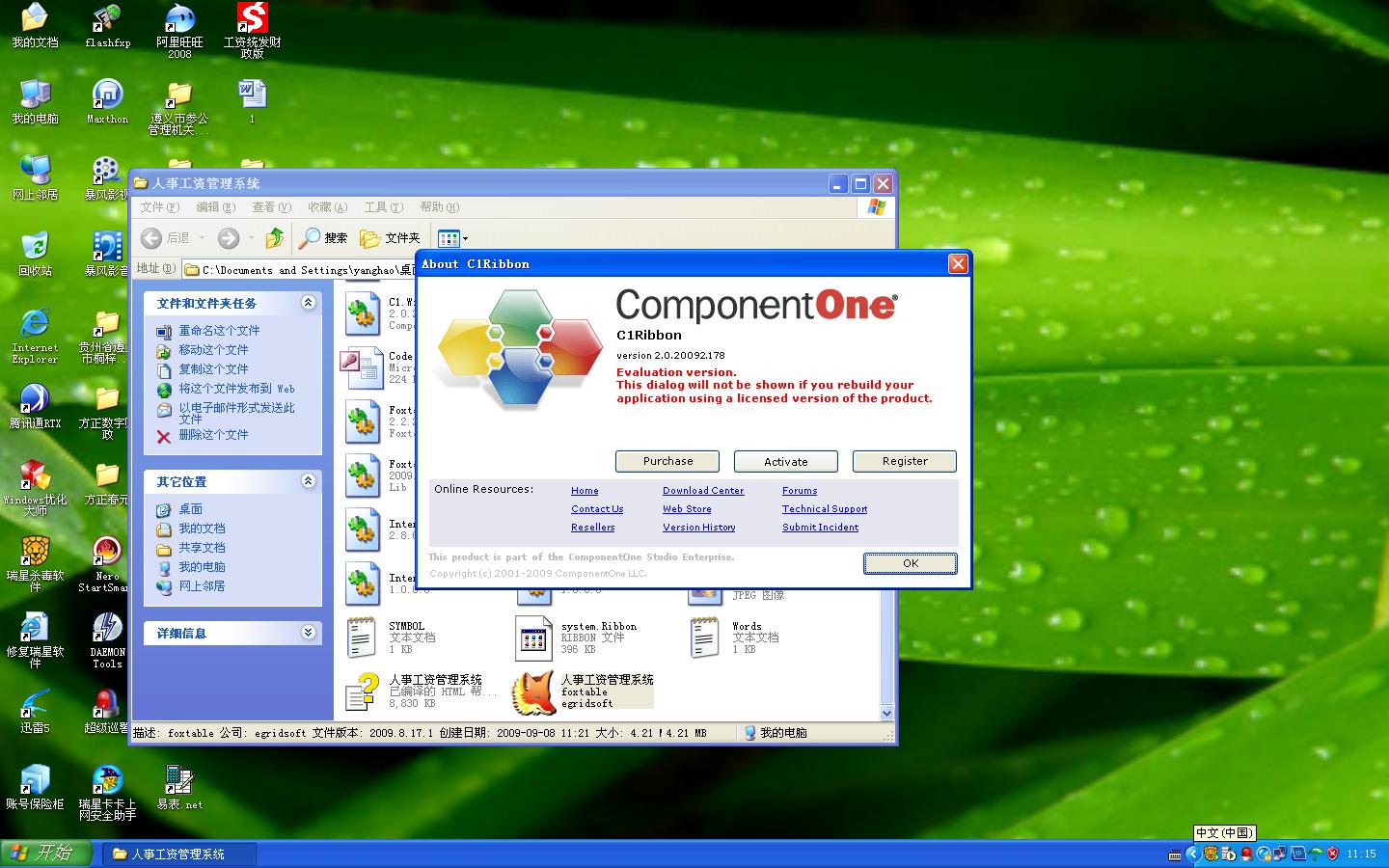This screenshot has width=1389, height=868.
Task: Click the Activate button
Action: coord(786,461)
